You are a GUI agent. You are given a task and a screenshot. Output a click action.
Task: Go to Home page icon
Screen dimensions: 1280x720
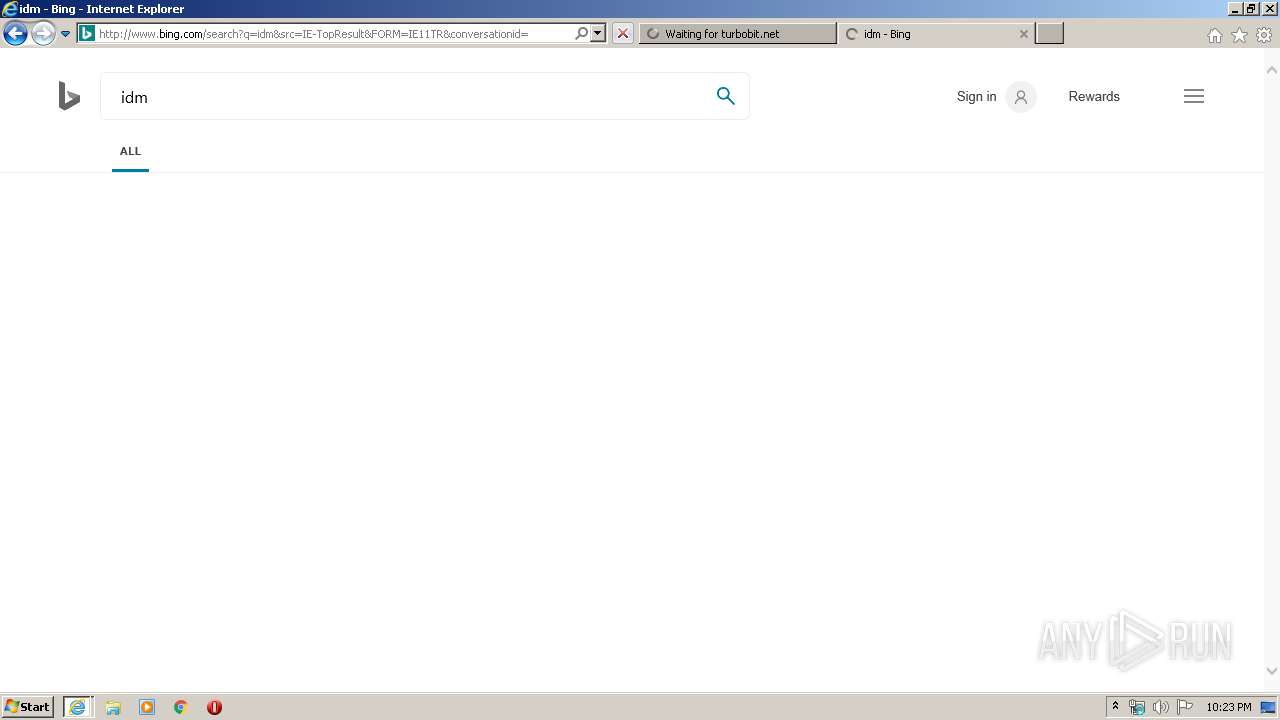click(1215, 35)
